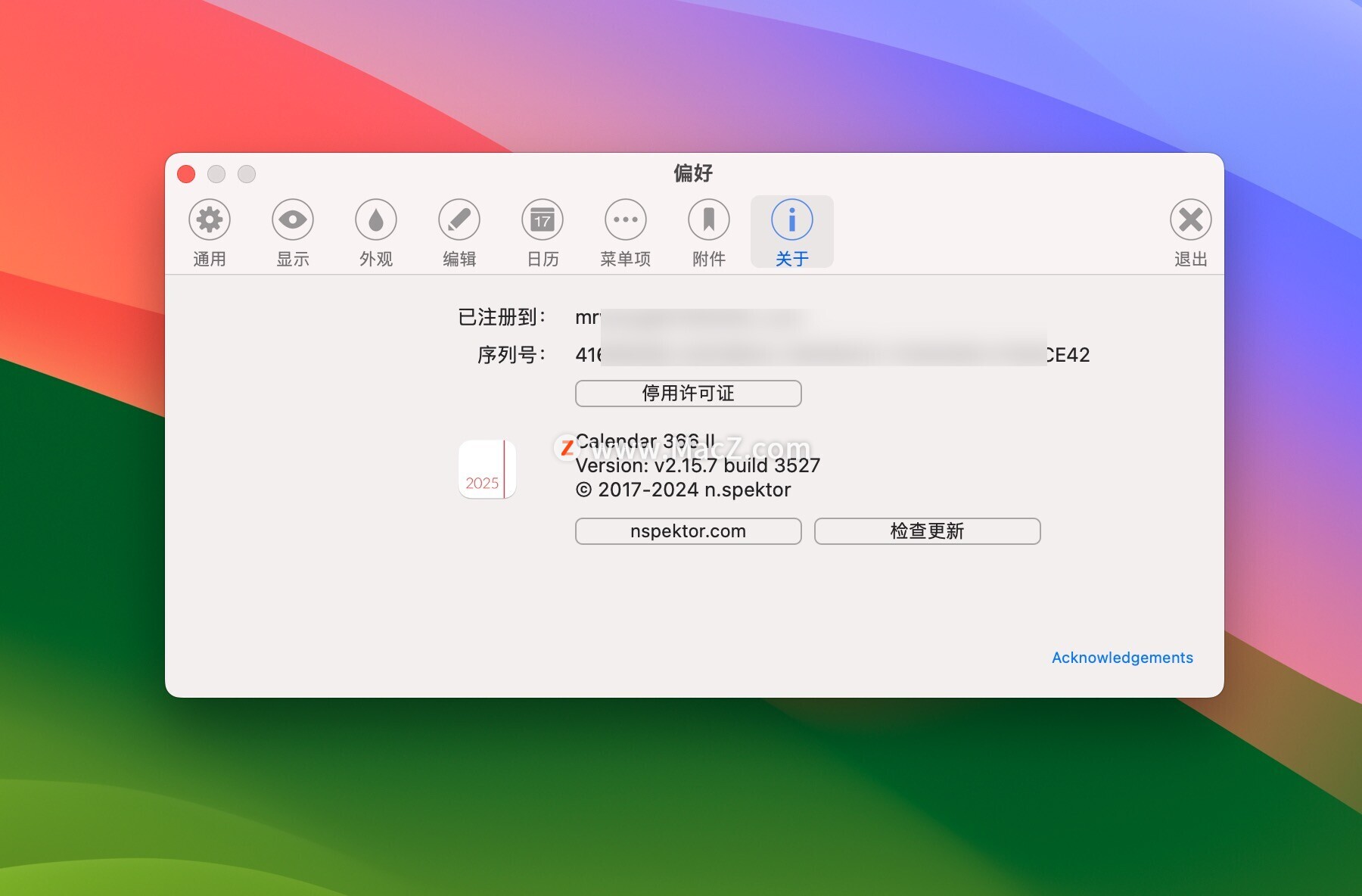
Task: Click the 已注册到 registered-to label
Action: [502, 317]
